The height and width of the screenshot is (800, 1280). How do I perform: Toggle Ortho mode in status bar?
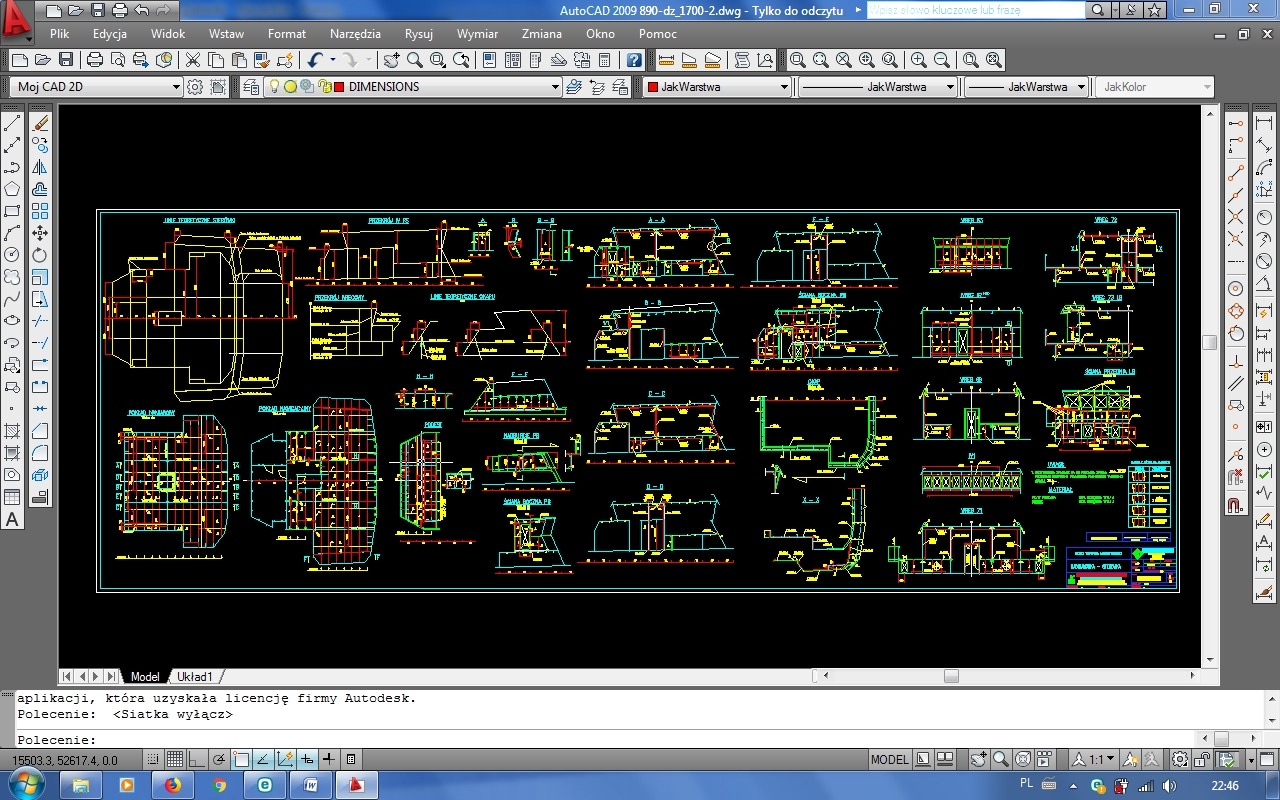click(x=197, y=759)
